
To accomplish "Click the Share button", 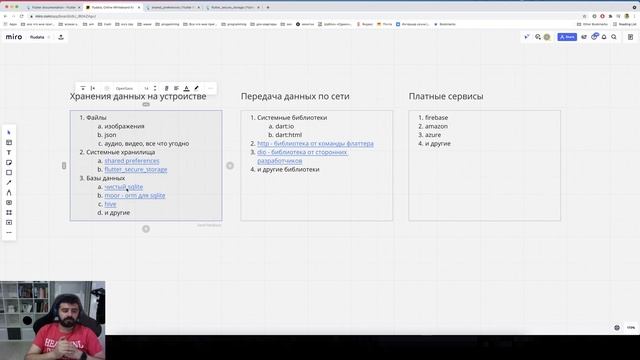I will (x=567, y=37).
